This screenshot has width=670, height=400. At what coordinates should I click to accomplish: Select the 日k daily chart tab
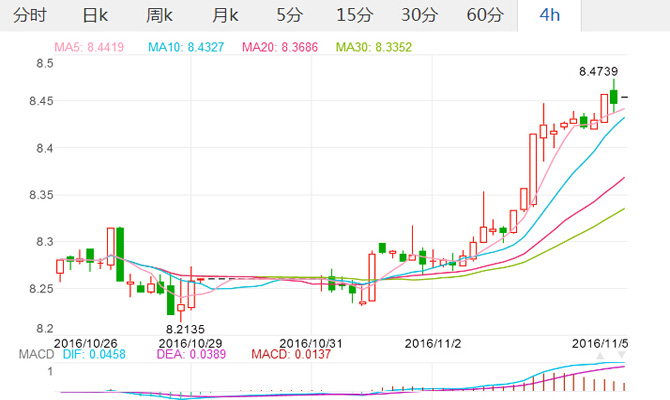96,15
